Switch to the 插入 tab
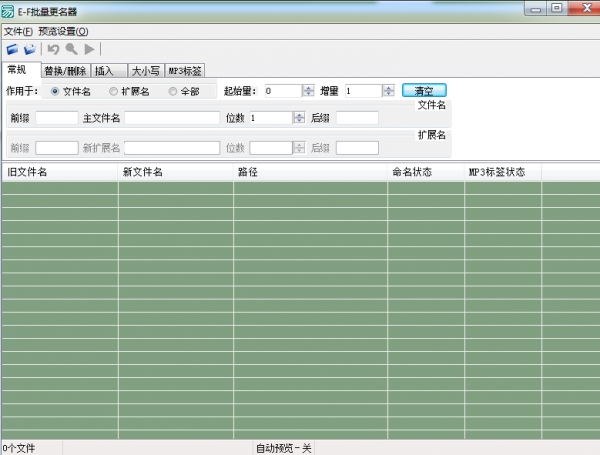This screenshot has width=600, height=455. pyautogui.click(x=109, y=71)
